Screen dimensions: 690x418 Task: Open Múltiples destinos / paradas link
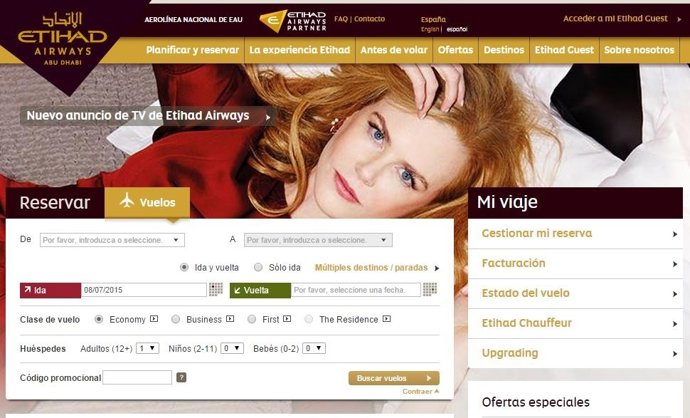click(372, 268)
